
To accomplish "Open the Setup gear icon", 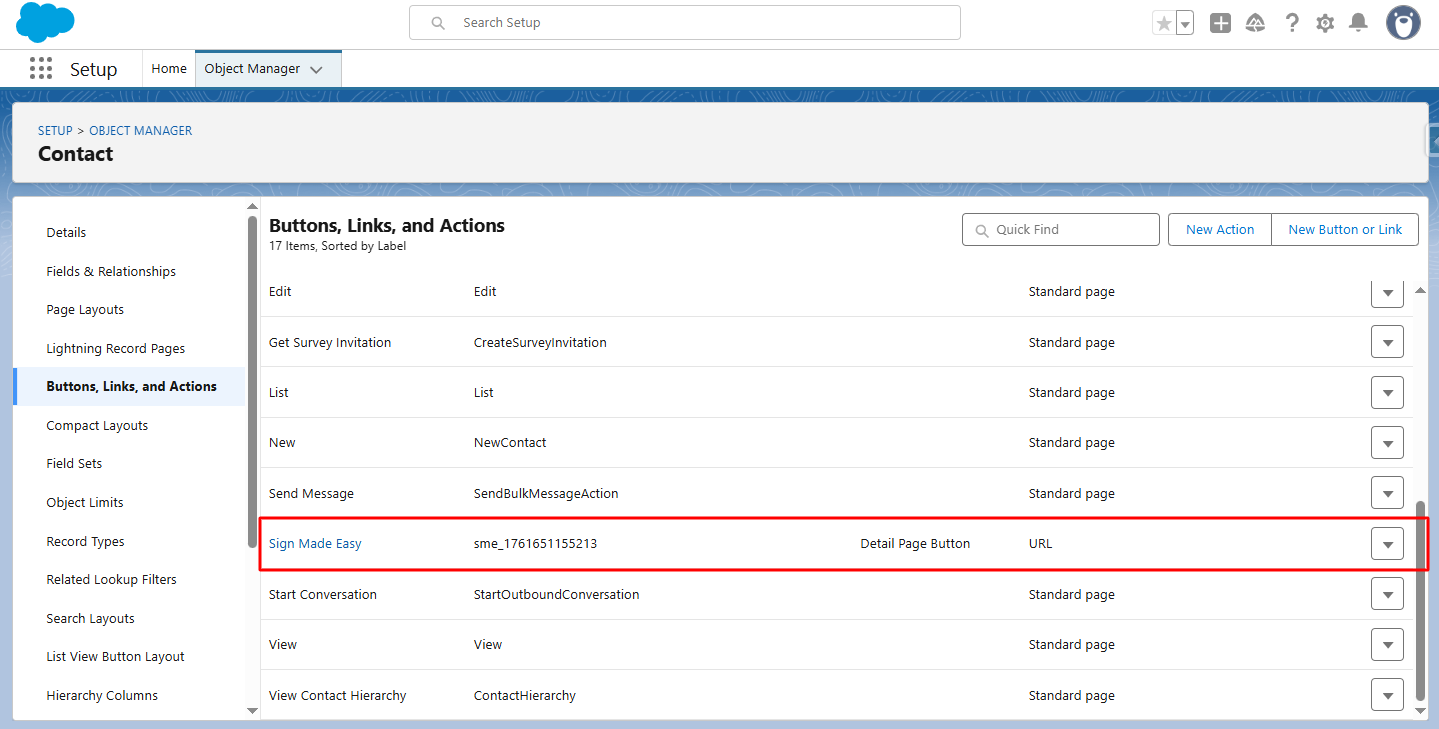I will (1325, 22).
